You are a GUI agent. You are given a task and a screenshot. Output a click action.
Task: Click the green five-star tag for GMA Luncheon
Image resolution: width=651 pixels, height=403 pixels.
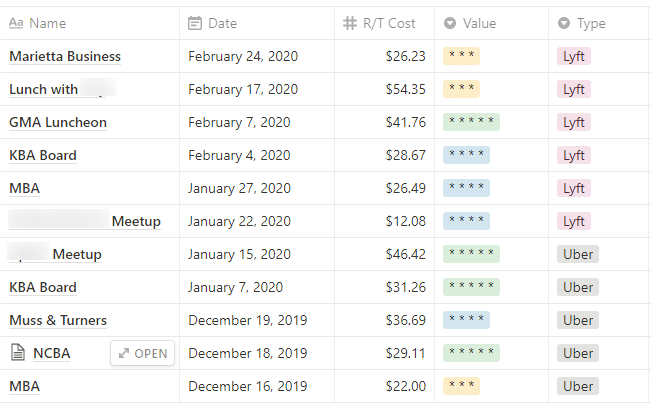click(471, 122)
